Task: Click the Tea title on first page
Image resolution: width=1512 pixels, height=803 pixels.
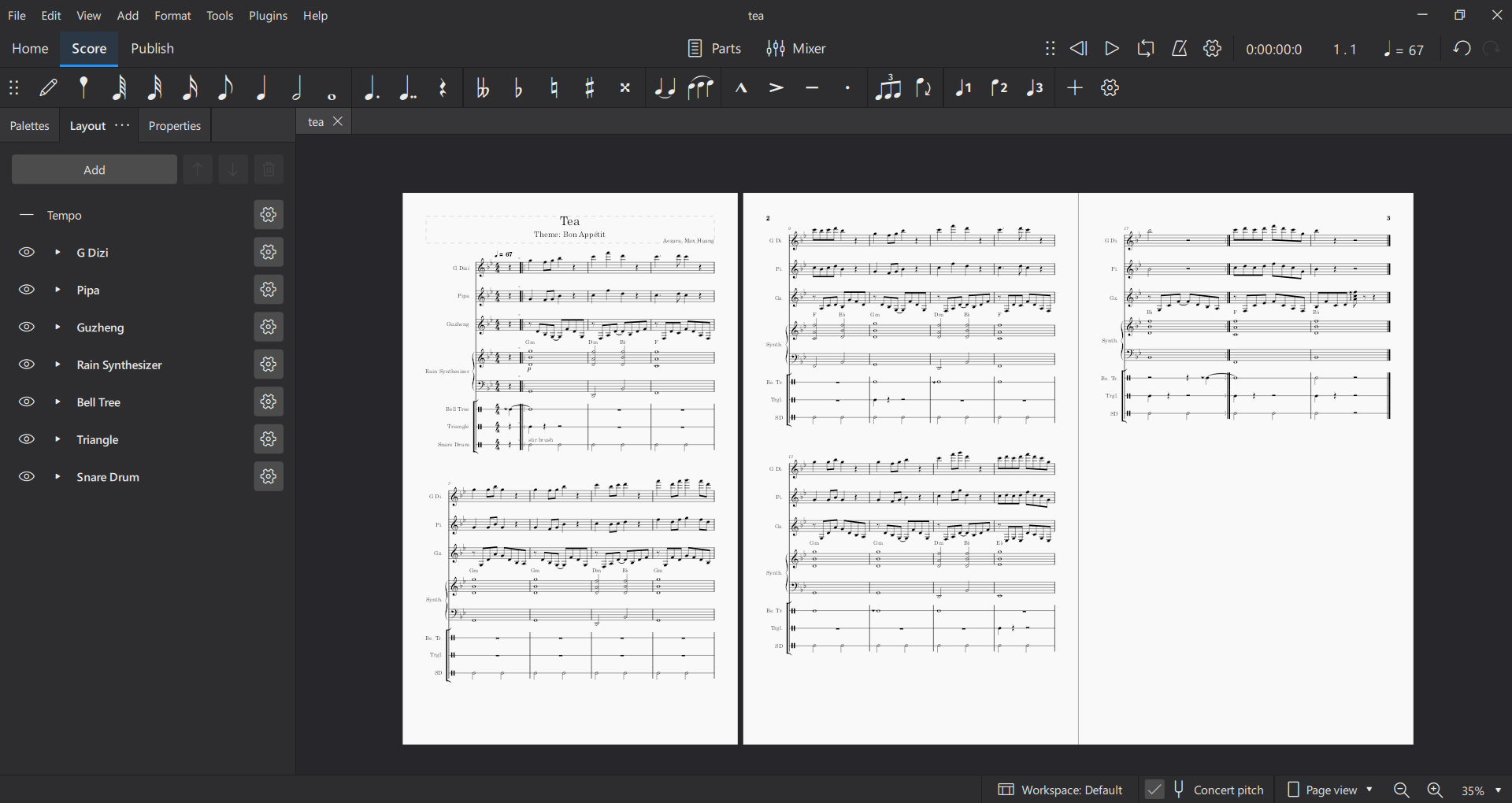Action: [569, 221]
